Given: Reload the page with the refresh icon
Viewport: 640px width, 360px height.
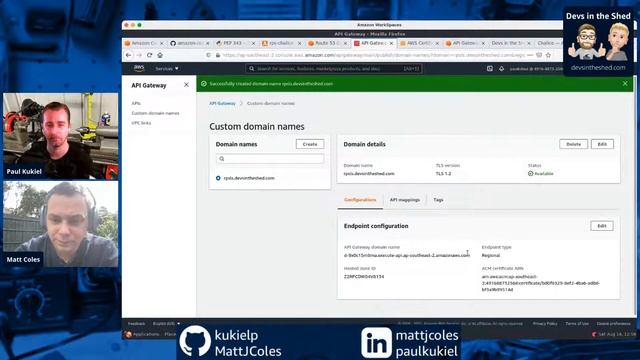Looking at the screenshot, I should (x=149, y=55).
